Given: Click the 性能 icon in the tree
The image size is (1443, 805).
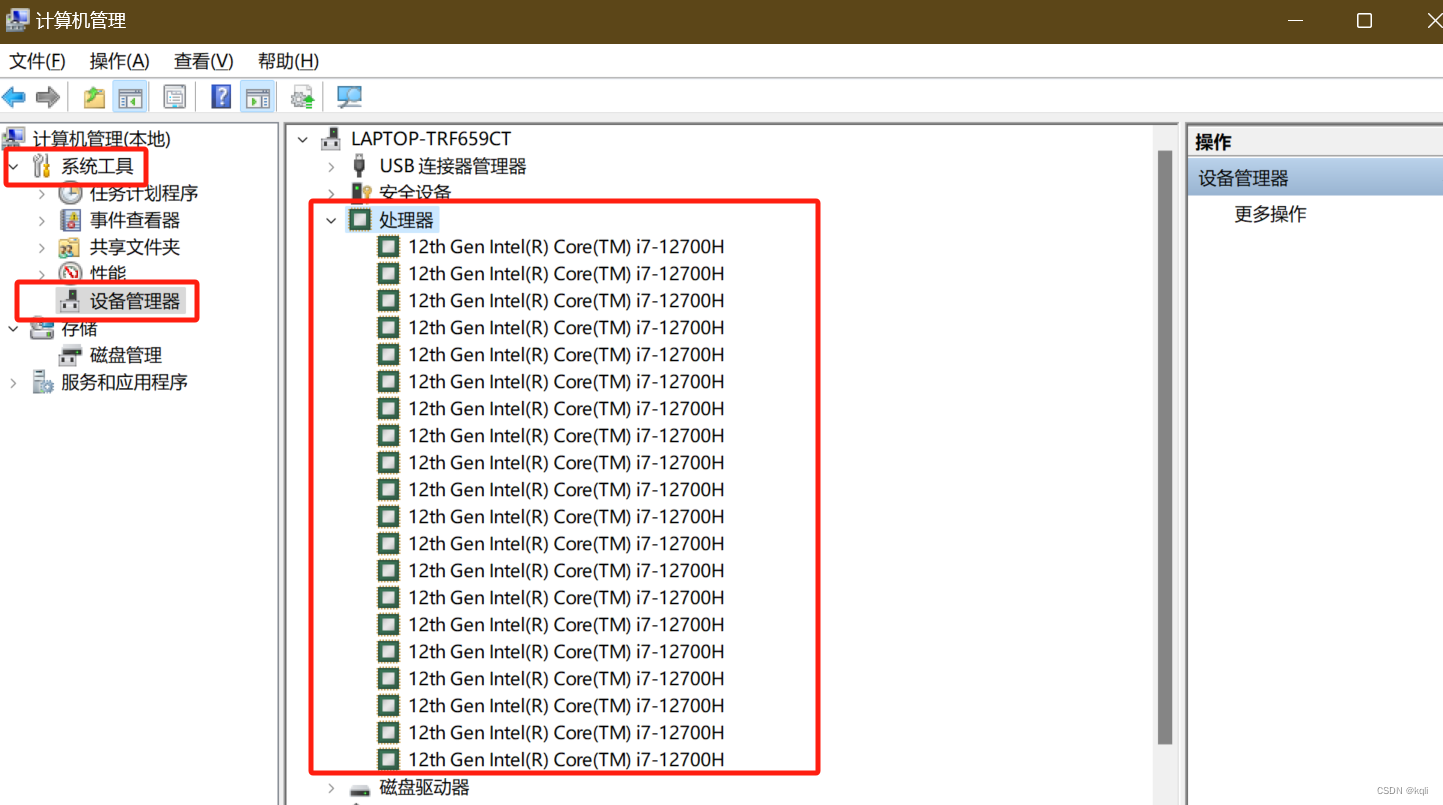Looking at the screenshot, I should point(70,272).
